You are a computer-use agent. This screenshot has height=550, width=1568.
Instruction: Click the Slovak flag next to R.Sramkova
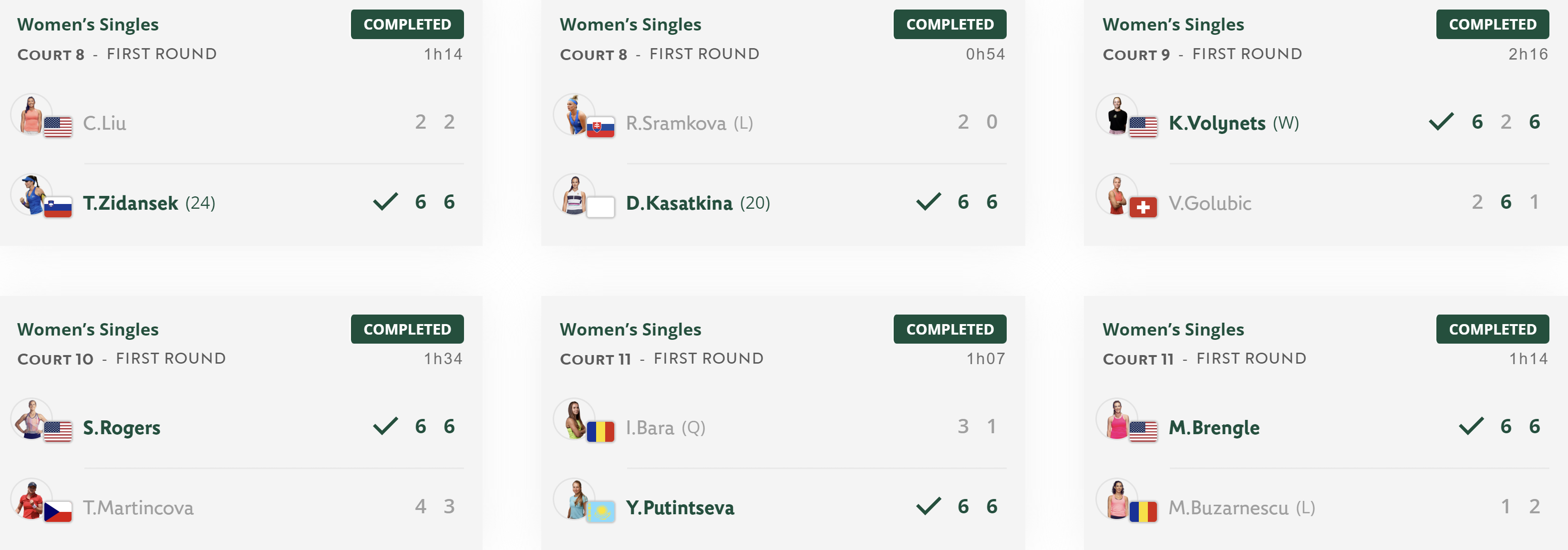pyautogui.click(x=600, y=127)
